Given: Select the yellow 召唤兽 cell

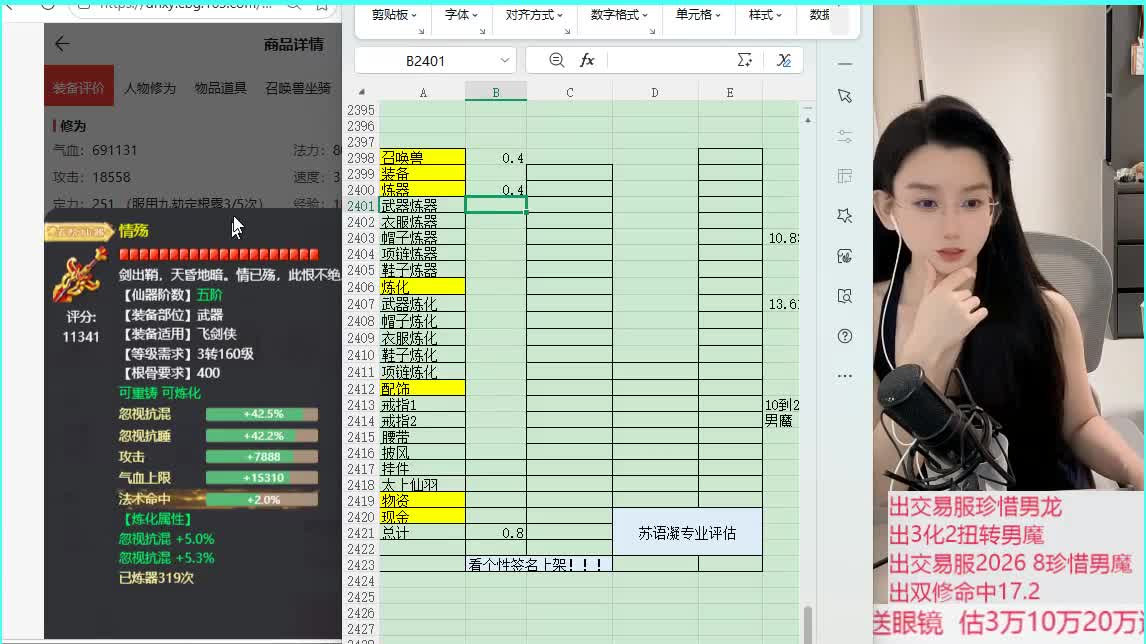Looking at the screenshot, I should pyautogui.click(x=422, y=157).
